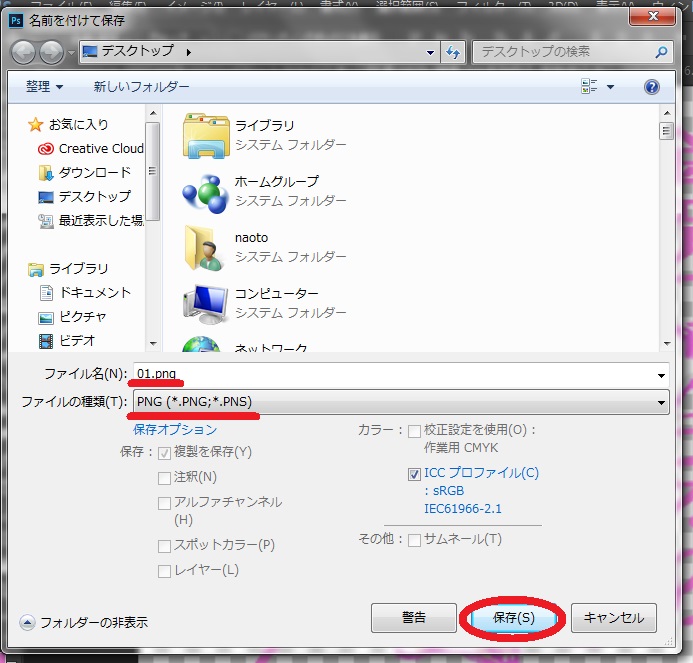Click the 警告 button
Image resolution: width=693 pixels, height=663 pixels.
coord(413,618)
